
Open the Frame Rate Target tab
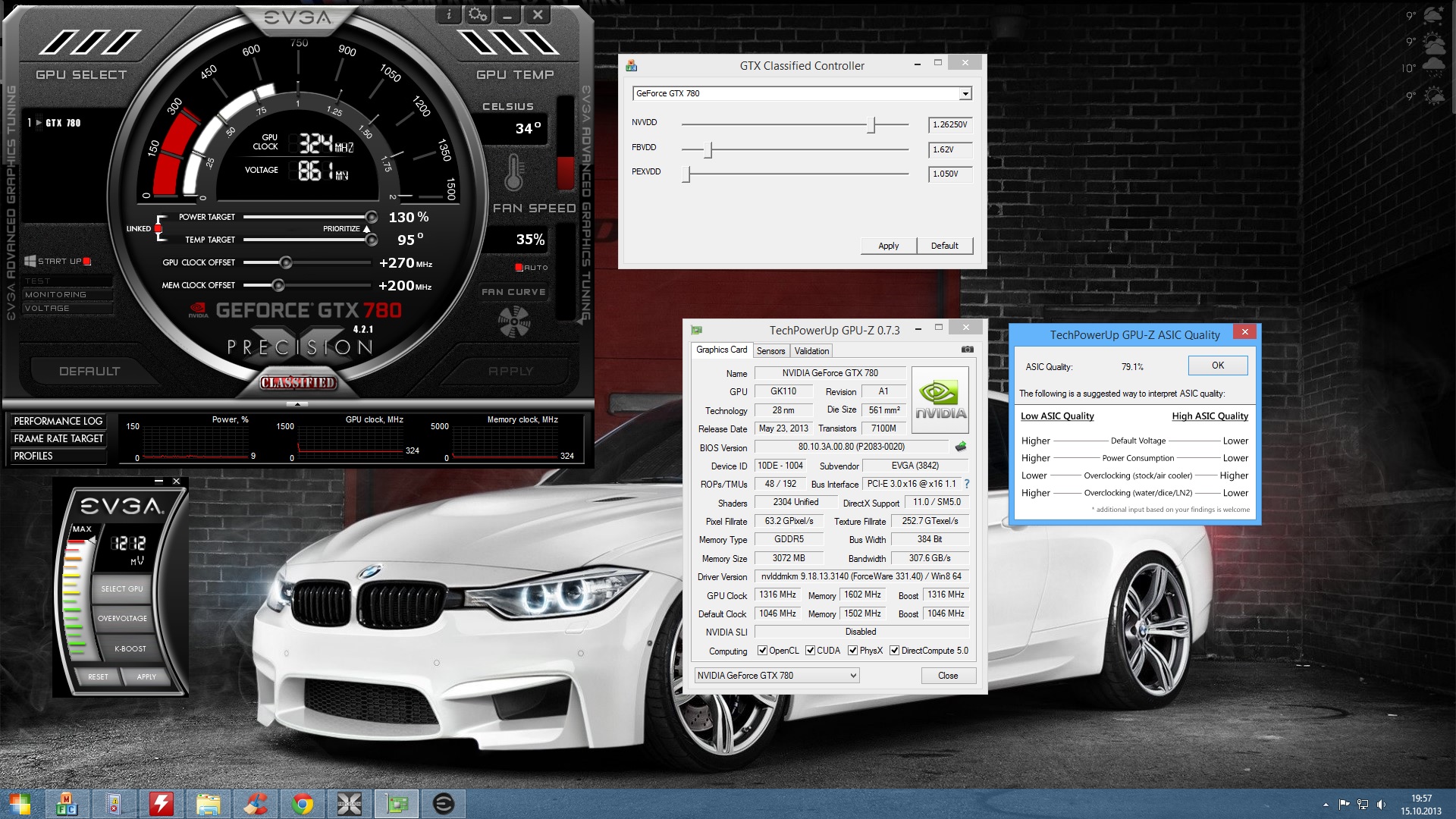click(x=58, y=438)
